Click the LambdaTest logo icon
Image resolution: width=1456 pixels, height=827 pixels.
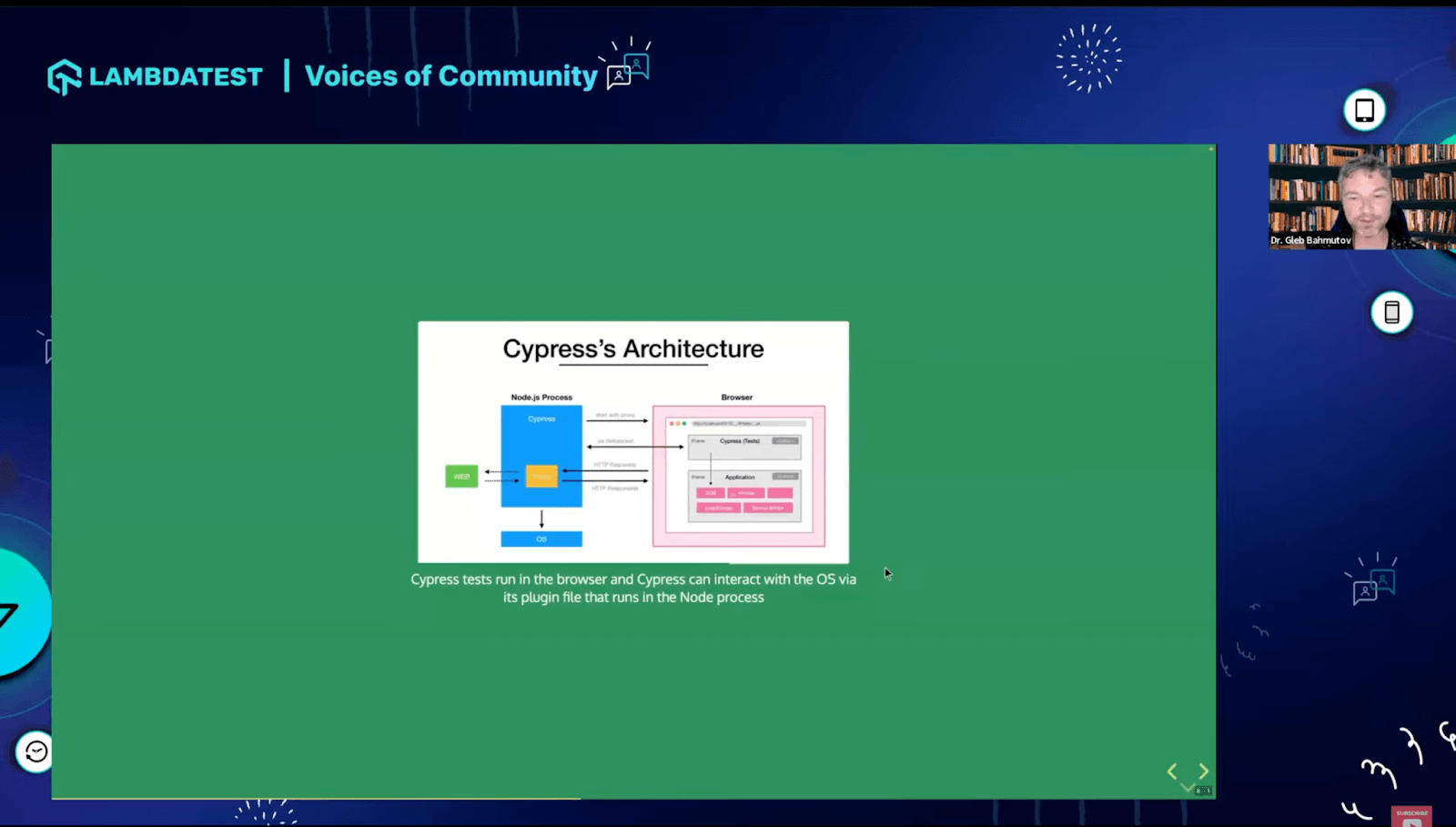[x=64, y=76]
